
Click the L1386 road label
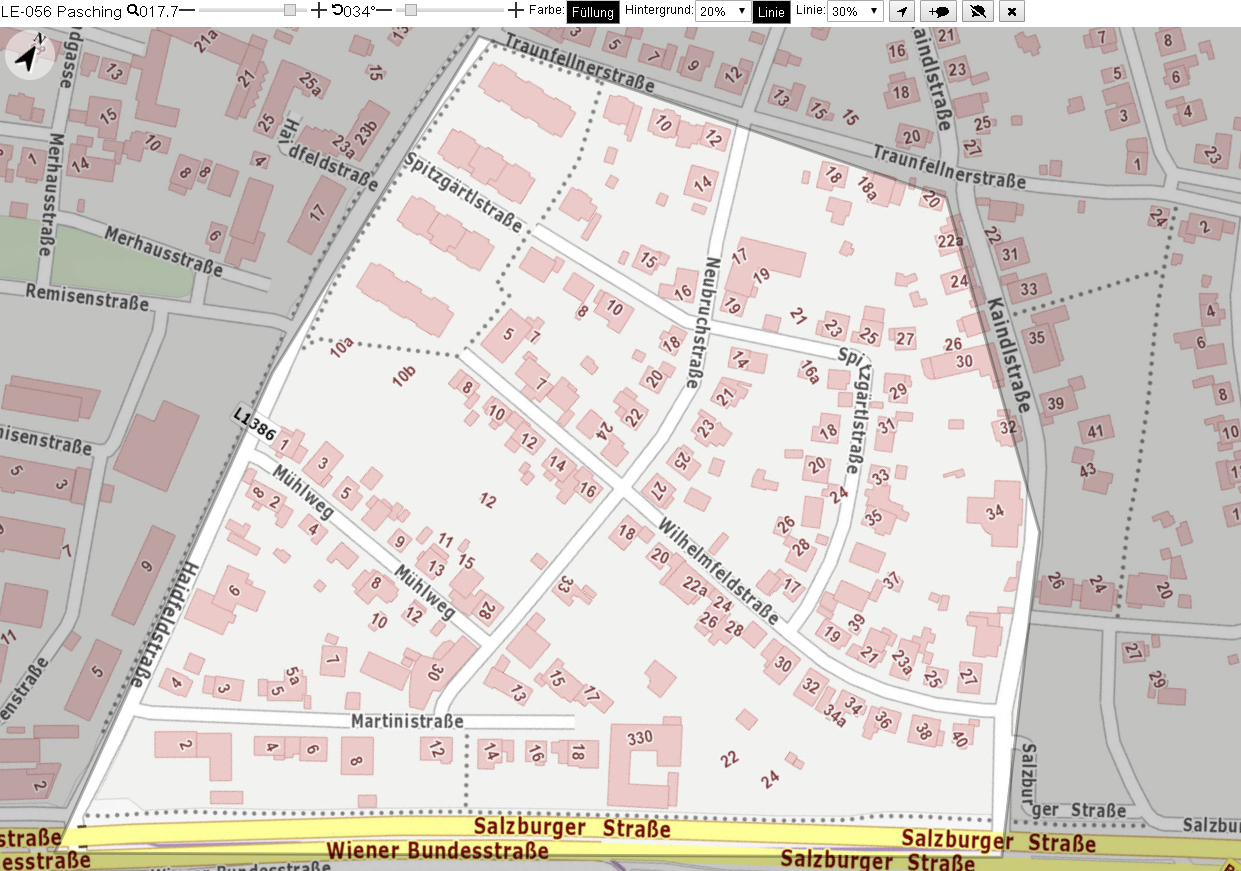(x=251, y=424)
